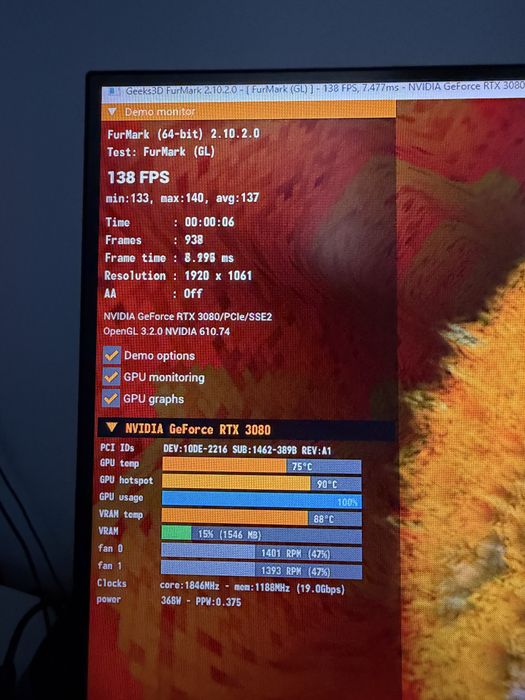
Task: Click the GPU usage 100% bar
Action: [x=262, y=500]
